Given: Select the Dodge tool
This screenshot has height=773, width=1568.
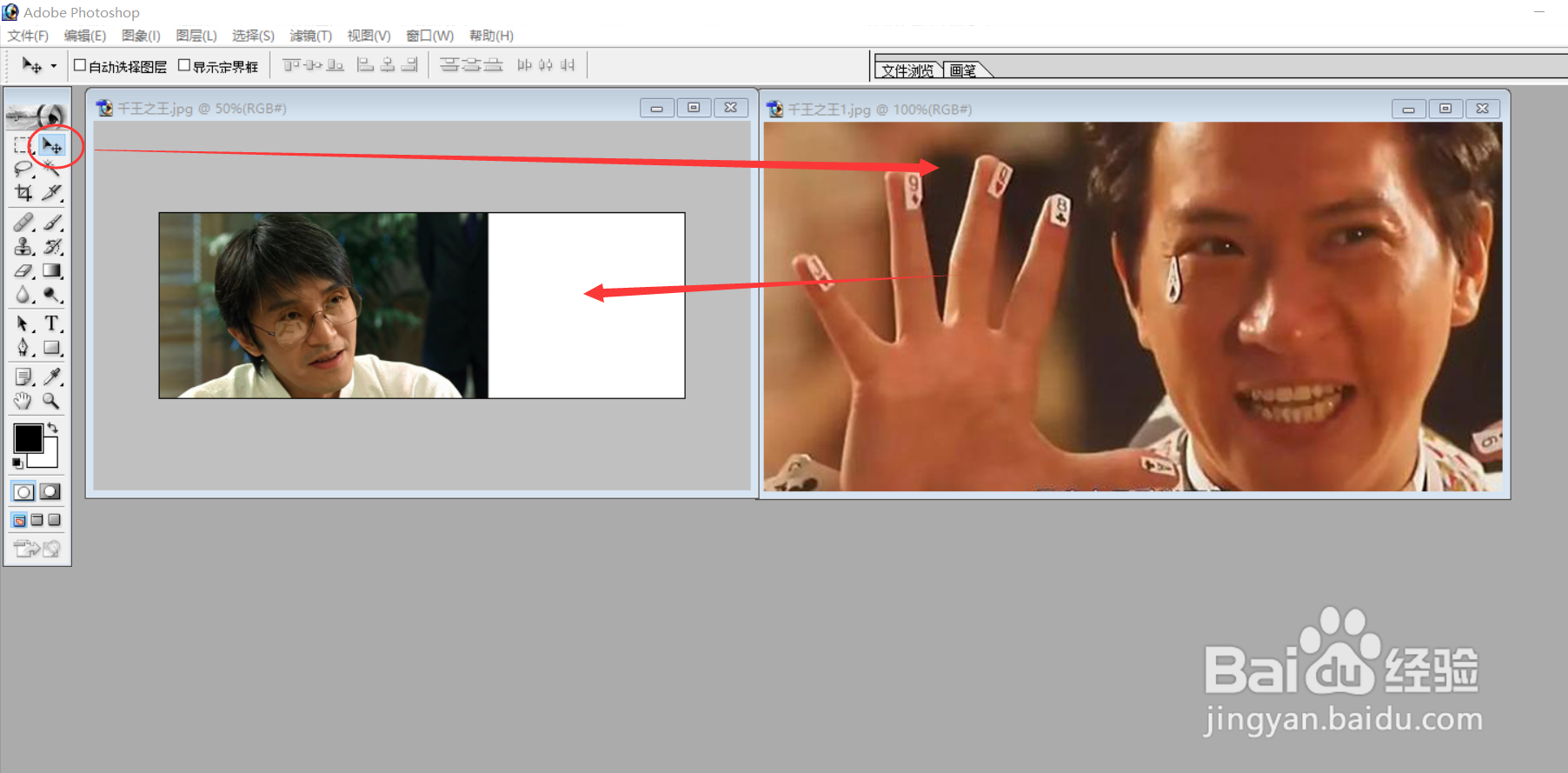Looking at the screenshot, I should [x=52, y=296].
